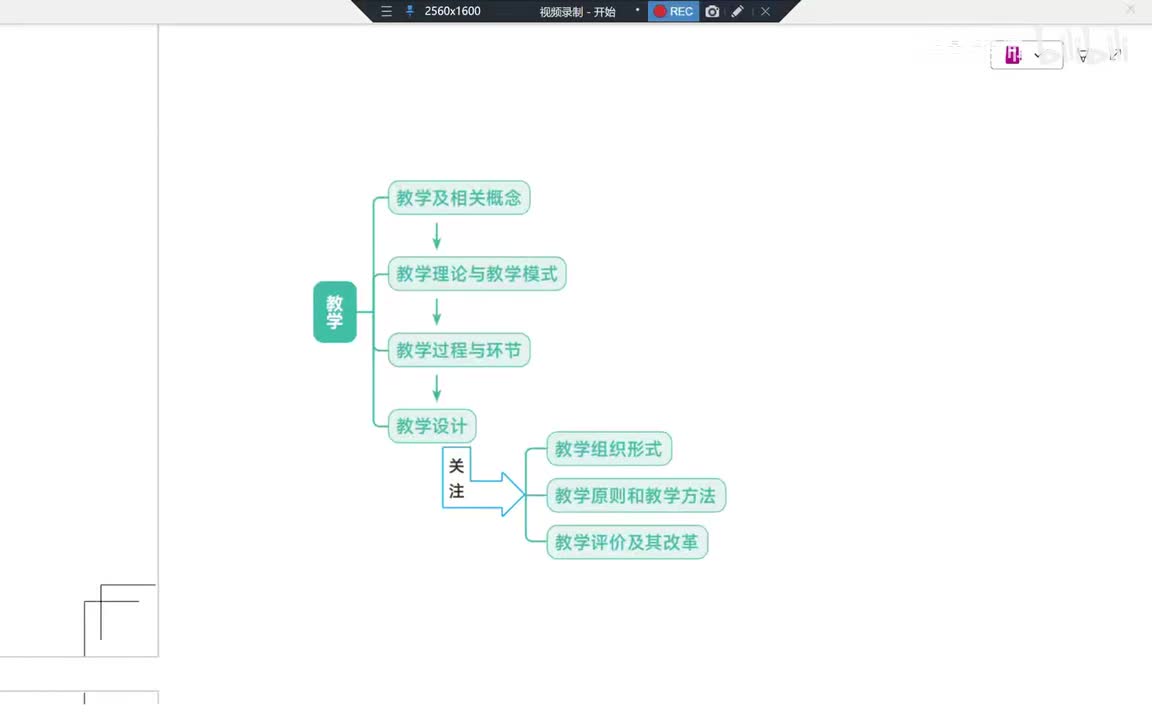Click the 视频录制 - 开始 recording status text

point(577,12)
